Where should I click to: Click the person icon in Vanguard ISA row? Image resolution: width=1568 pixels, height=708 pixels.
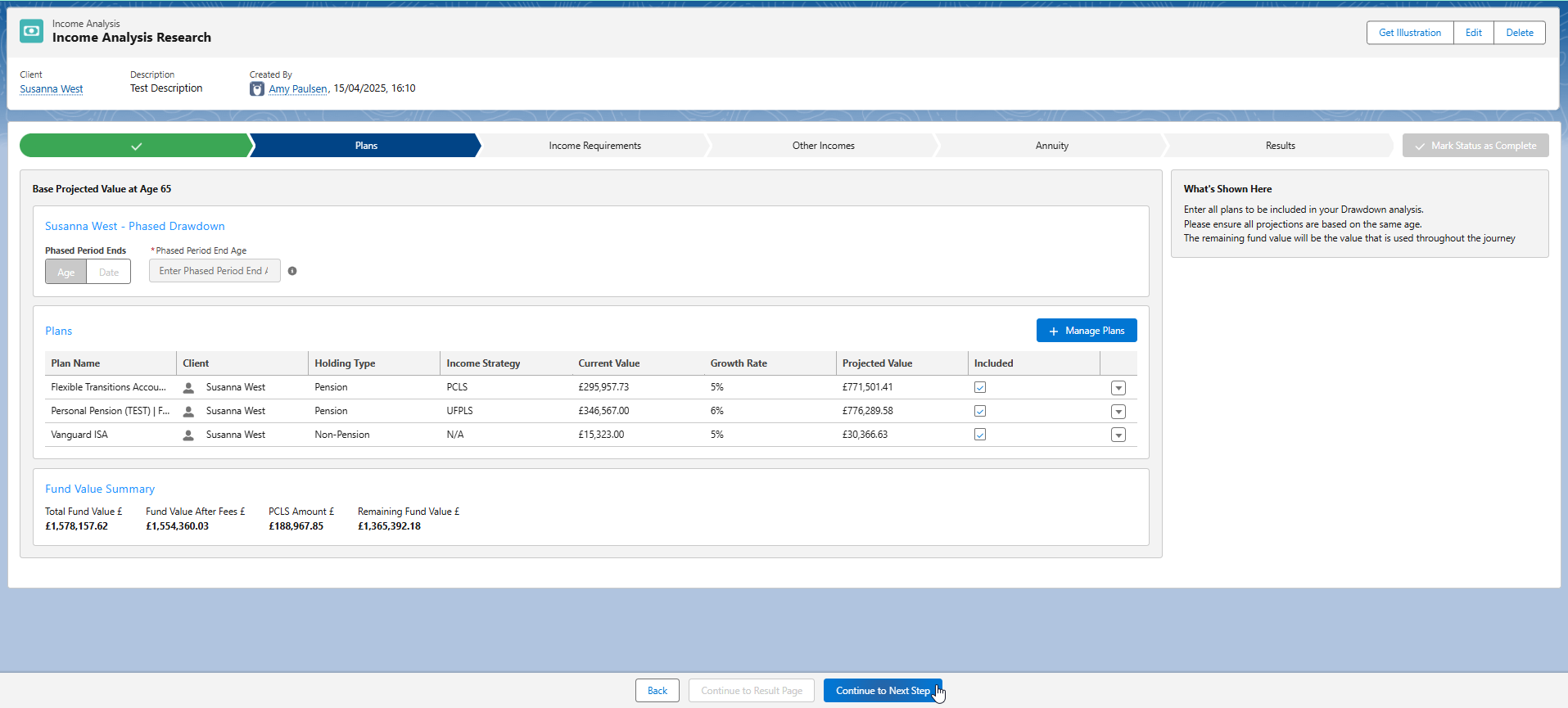[x=188, y=435]
